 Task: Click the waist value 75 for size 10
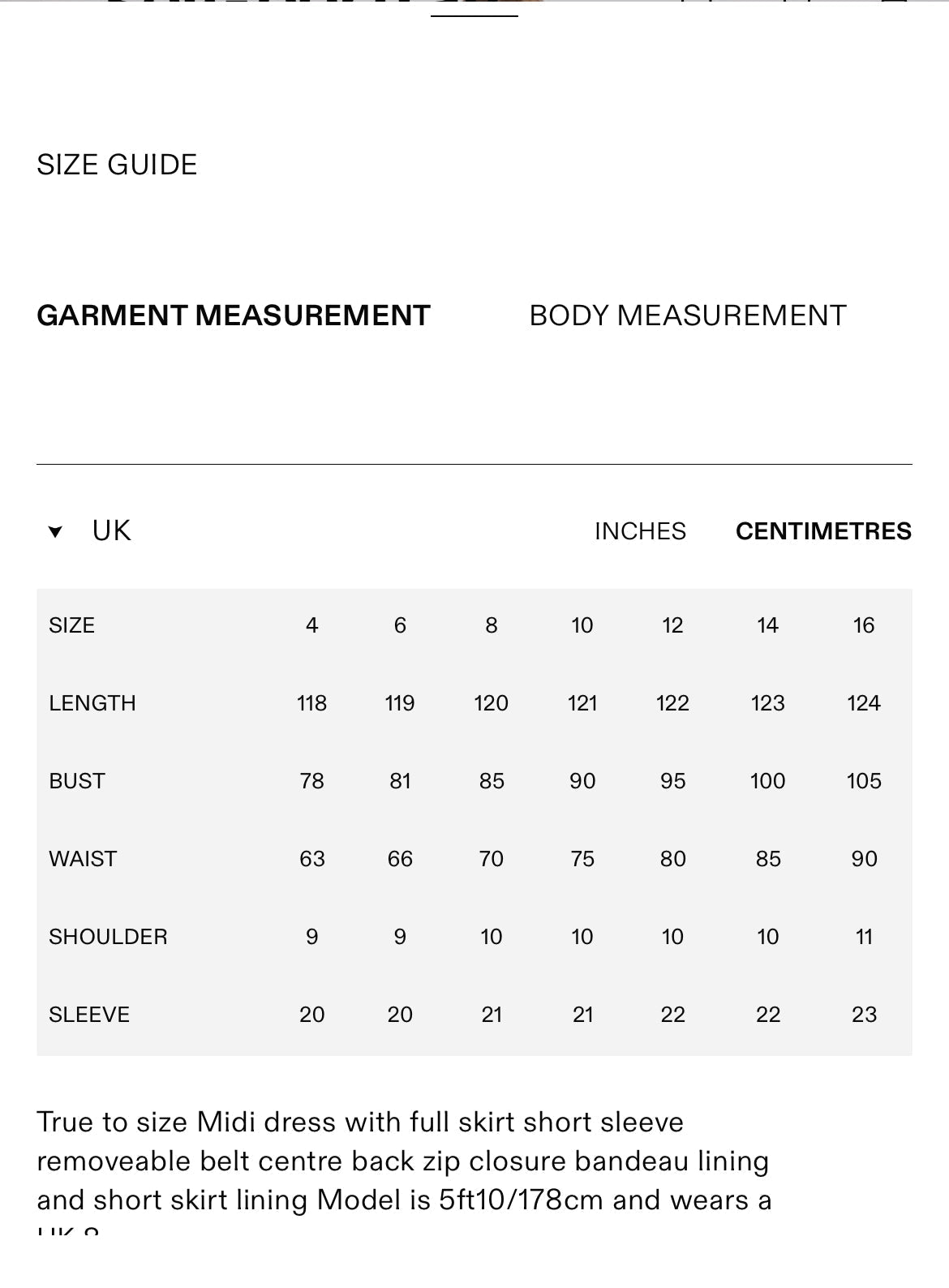click(582, 859)
